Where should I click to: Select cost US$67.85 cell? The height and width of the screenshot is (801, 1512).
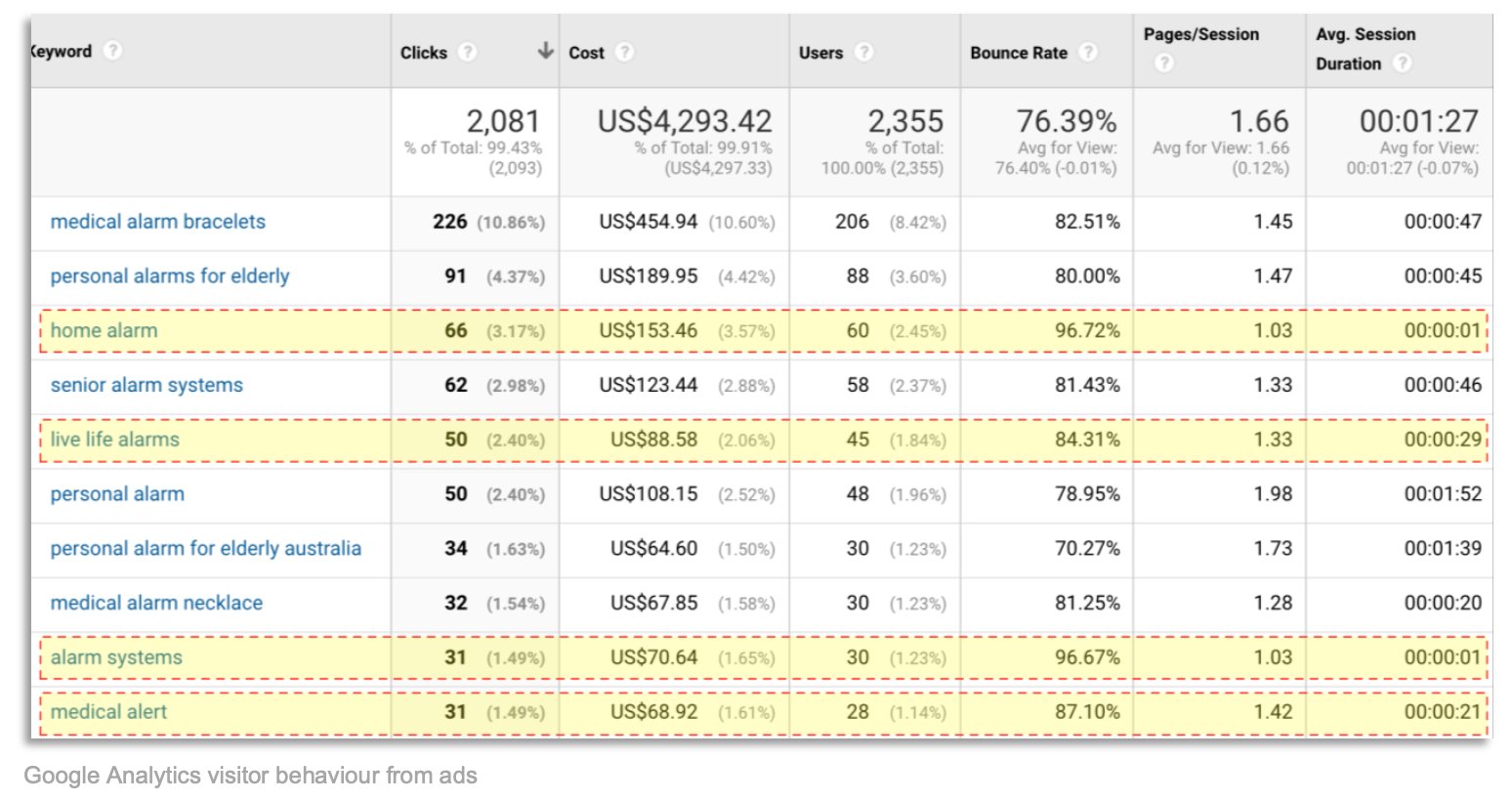point(654,603)
